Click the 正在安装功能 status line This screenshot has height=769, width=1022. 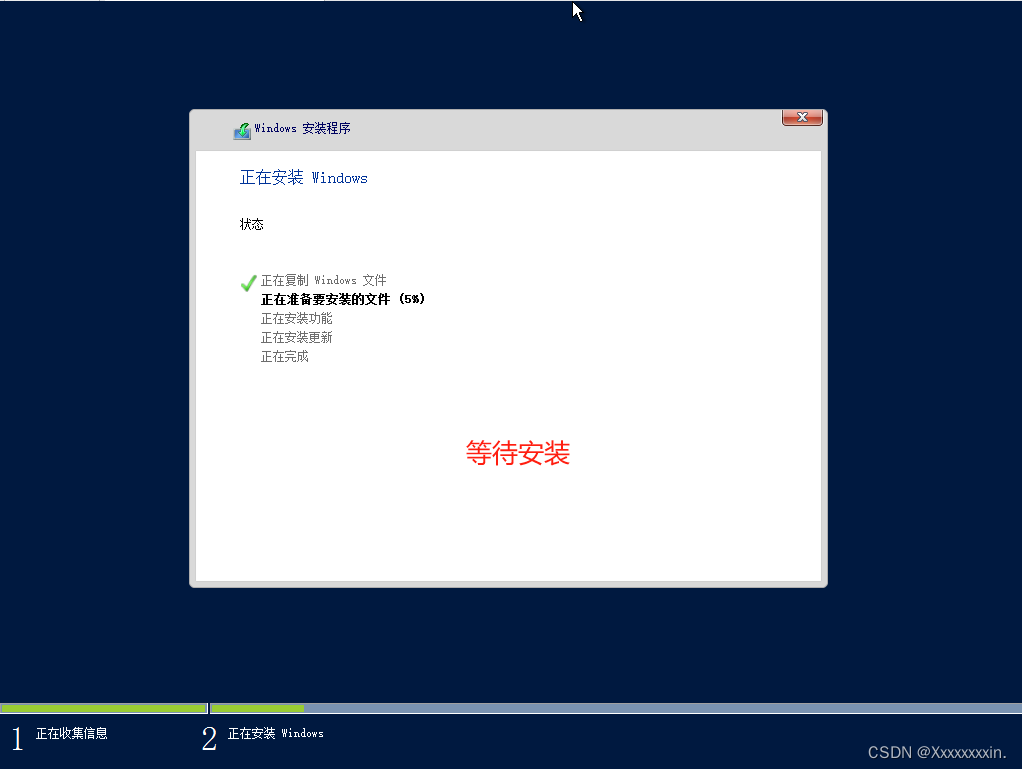click(x=297, y=318)
